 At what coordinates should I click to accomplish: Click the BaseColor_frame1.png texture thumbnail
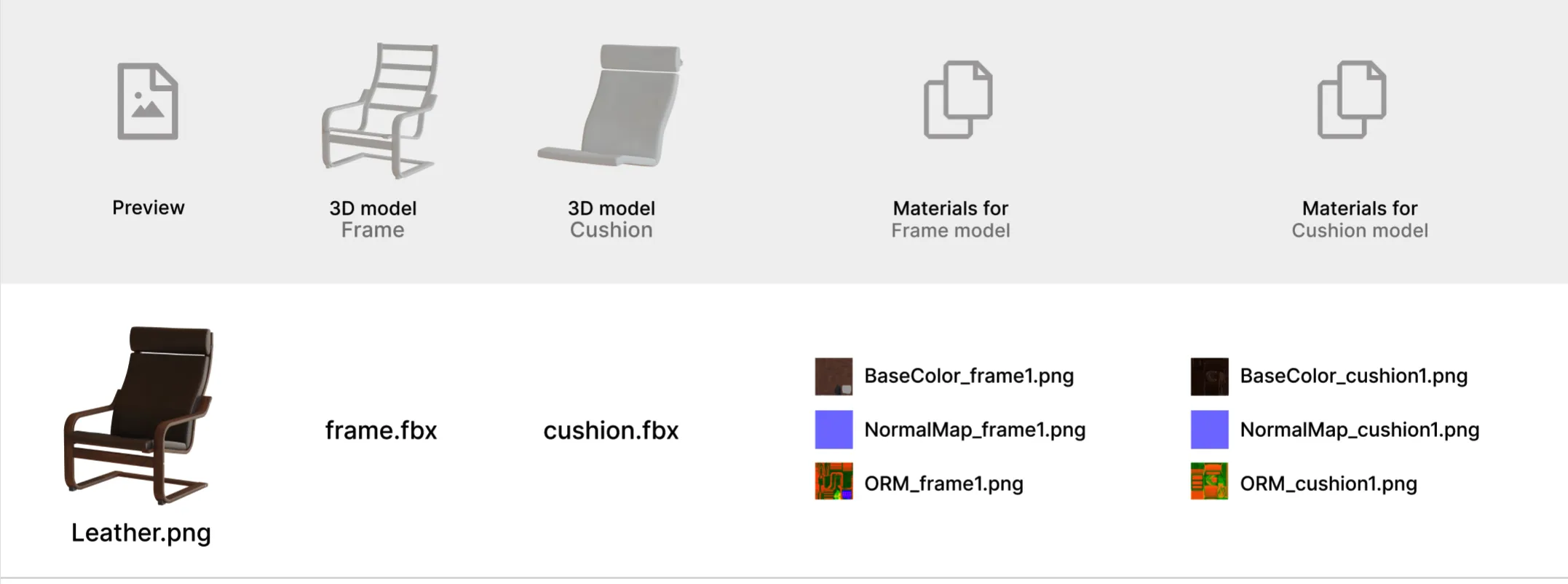pos(834,376)
